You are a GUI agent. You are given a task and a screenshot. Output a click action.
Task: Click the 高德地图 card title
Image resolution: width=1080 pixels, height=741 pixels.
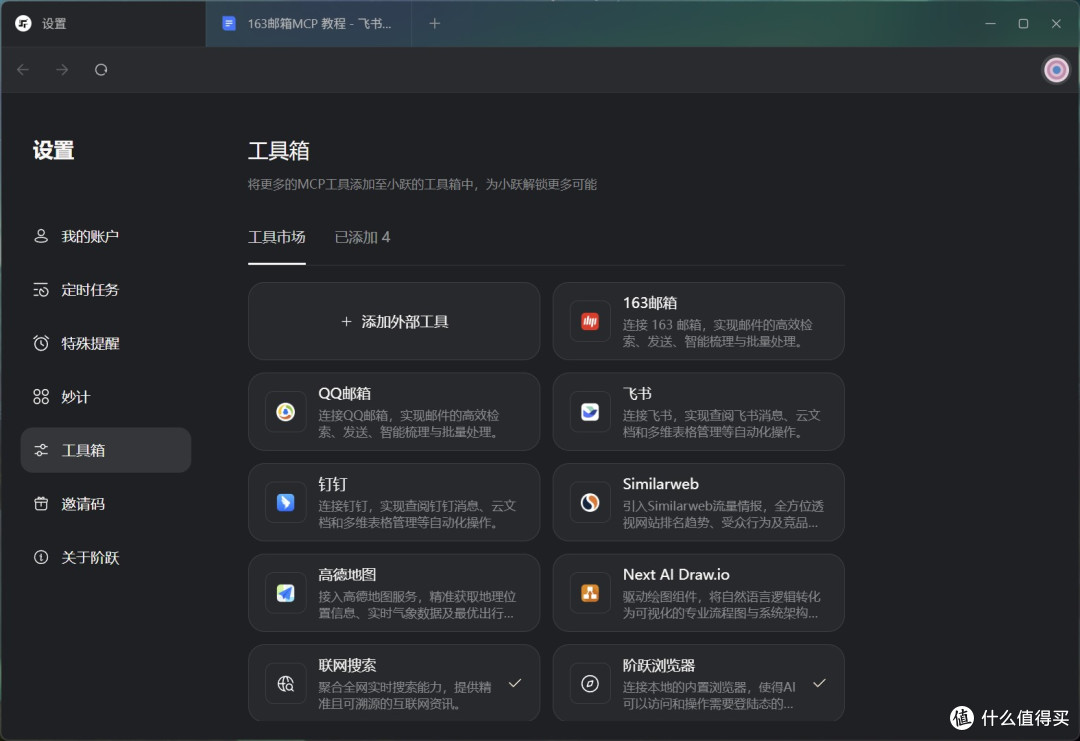(347, 574)
